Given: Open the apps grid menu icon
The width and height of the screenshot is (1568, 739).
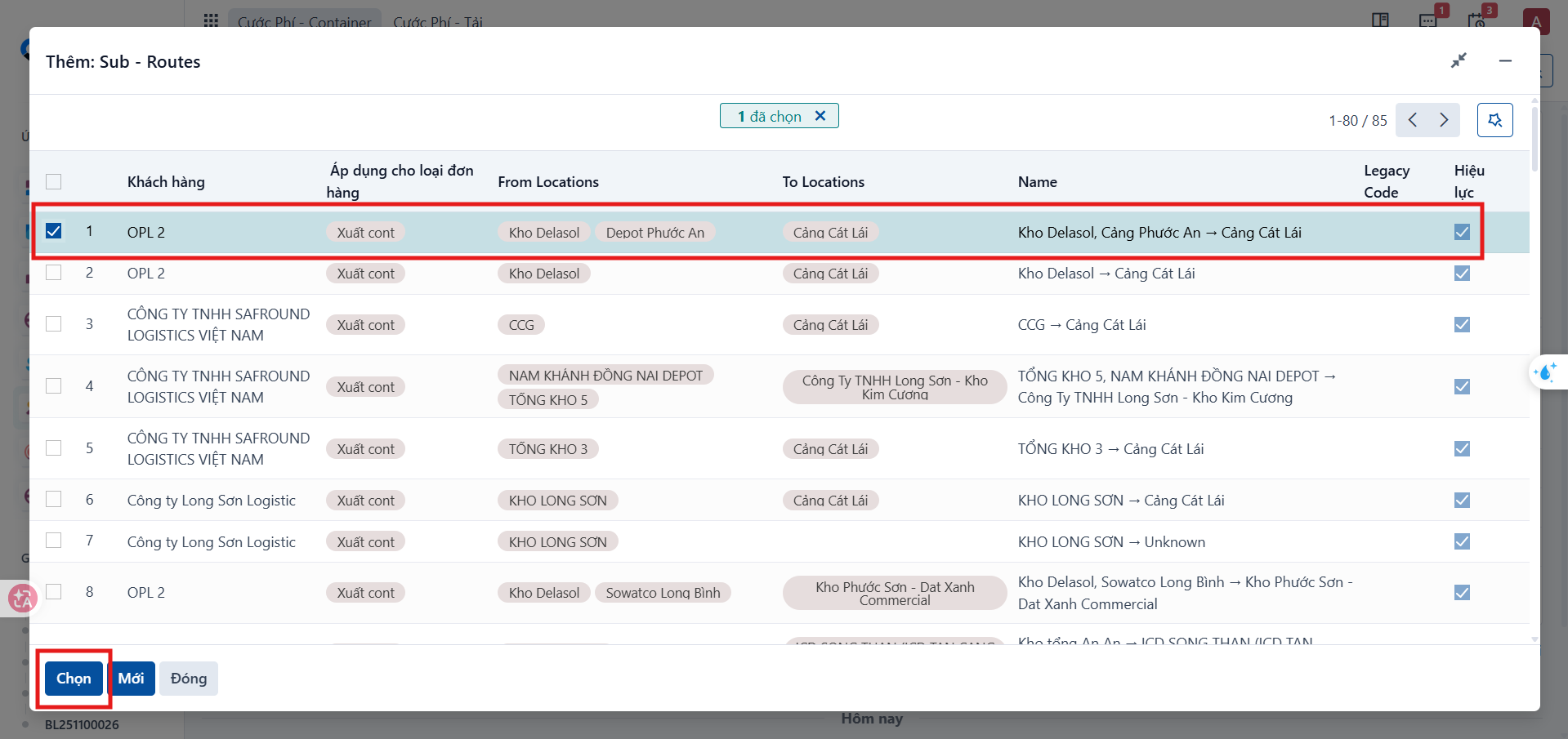Looking at the screenshot, I should pyautogui.click(x=211, y=20).
